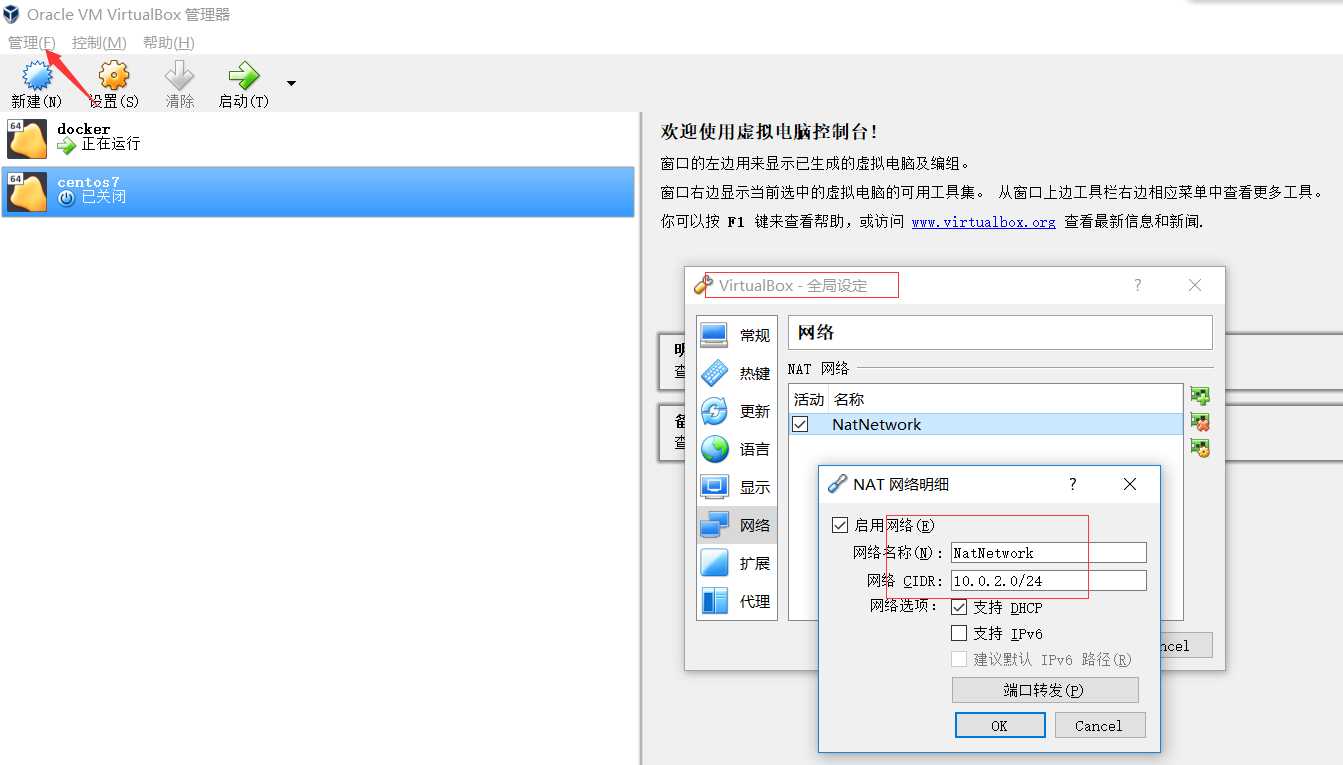Toggle NatNetwork active checkbox in list
The image size is (1343, 765).
800,424
